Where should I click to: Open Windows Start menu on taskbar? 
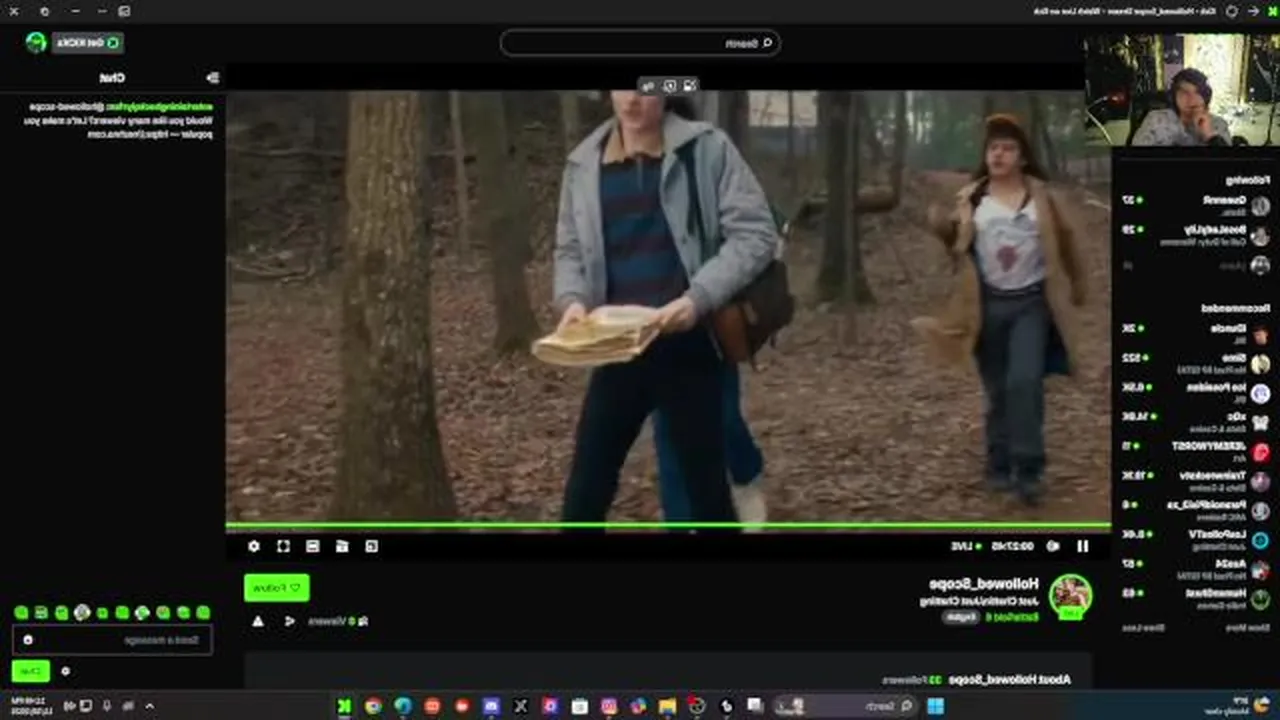coord(935,706)
